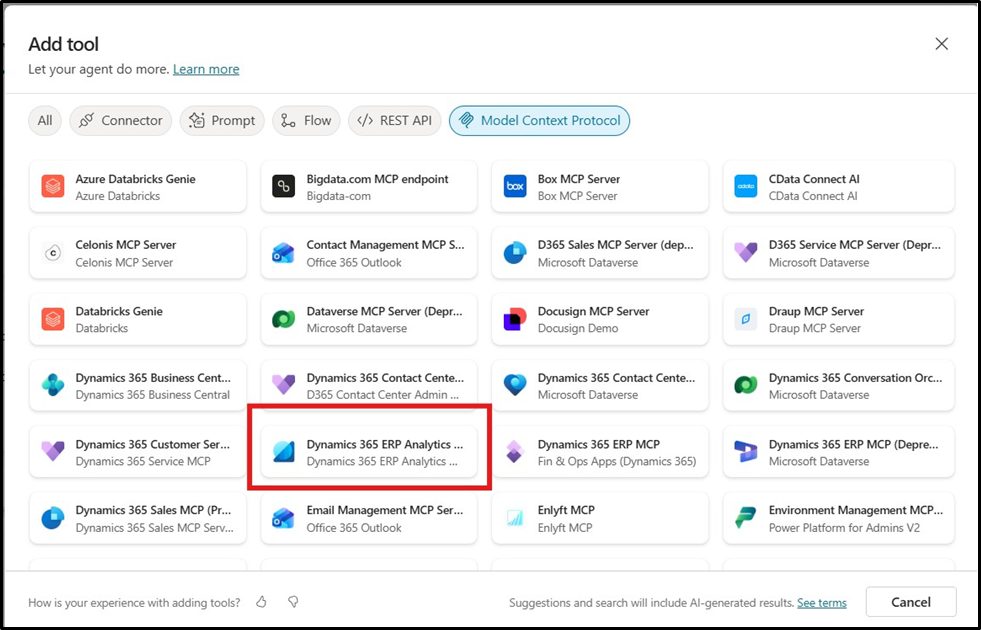Filter tools by Prompt
981x630 pixels.
[x=222, y=121]
